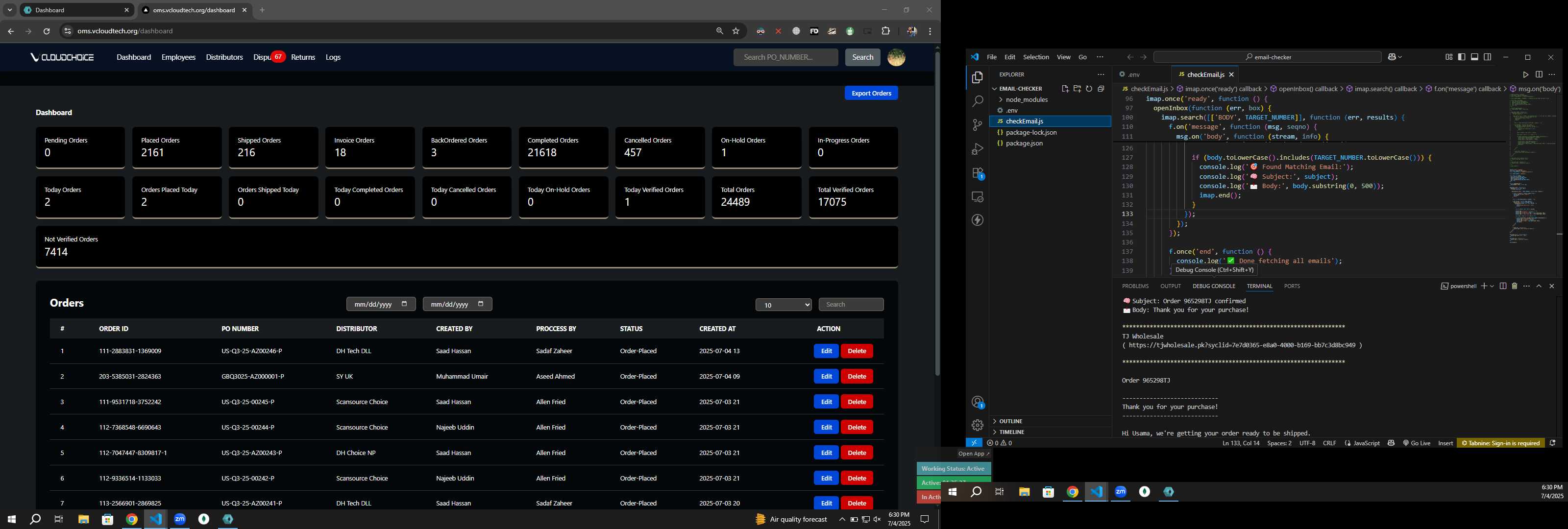Viewport: 1568px width, 529px height.
Task: Open the Search view in VS Code activity bar
Action: [977, 101]
